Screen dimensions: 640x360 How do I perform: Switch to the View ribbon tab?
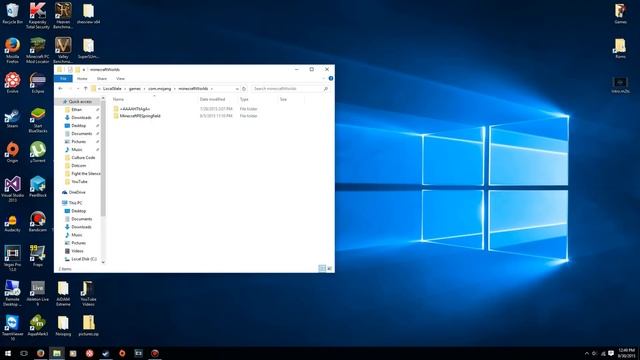coord(120,78)
